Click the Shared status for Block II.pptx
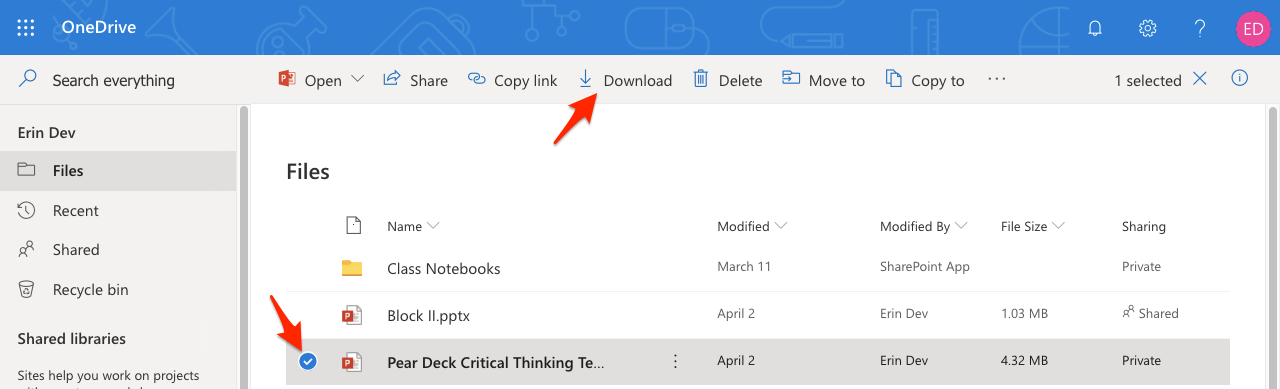This screenshot has height=389, width=1280. [x=1151, y=313]
